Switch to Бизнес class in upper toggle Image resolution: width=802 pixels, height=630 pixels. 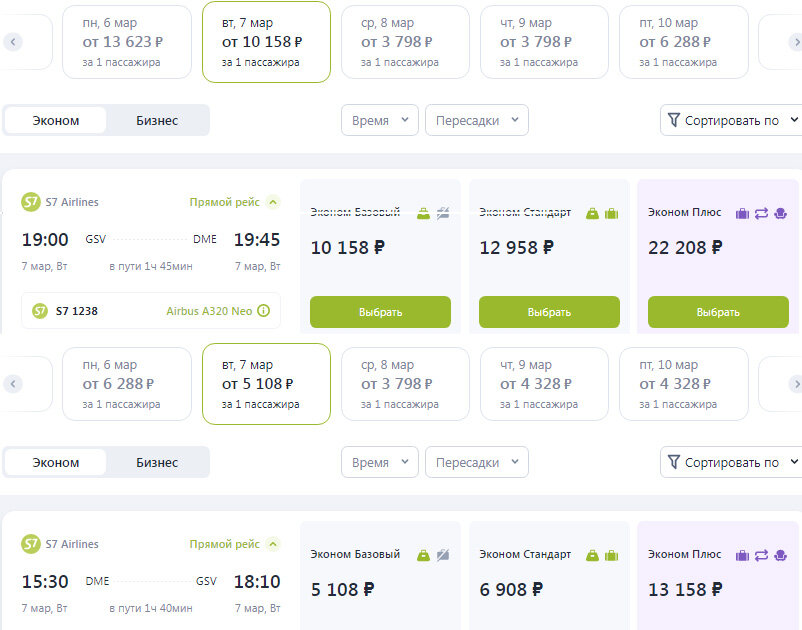pyautogui.click(x=157, y=121)
